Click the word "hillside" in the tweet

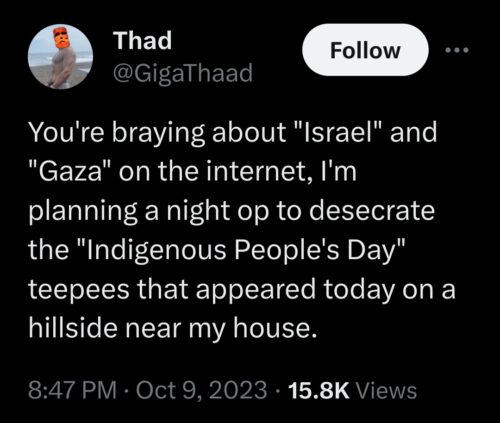tap(74, 327)
